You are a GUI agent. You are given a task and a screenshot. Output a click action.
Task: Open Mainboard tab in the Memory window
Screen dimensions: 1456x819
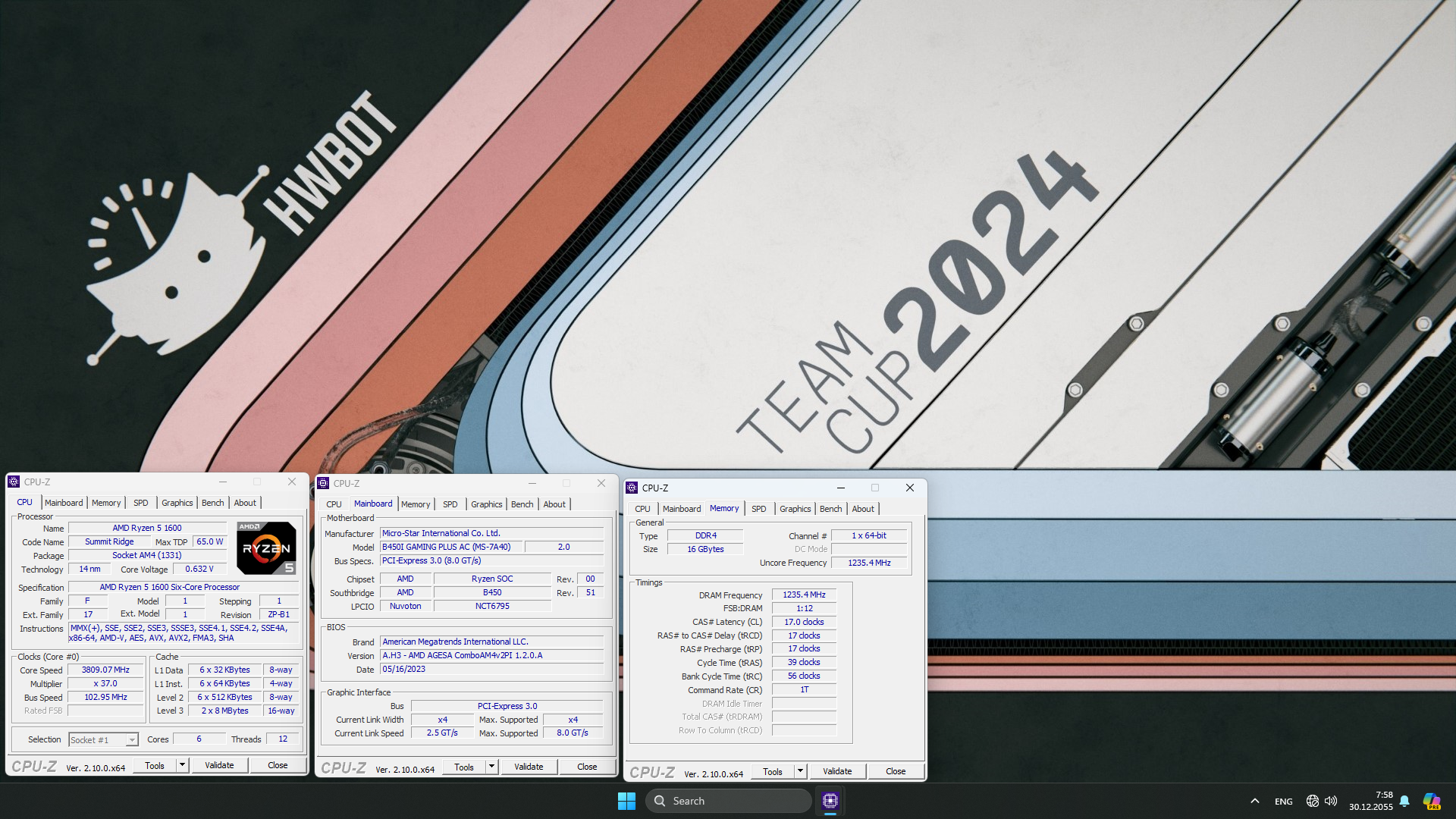(682, 509)
